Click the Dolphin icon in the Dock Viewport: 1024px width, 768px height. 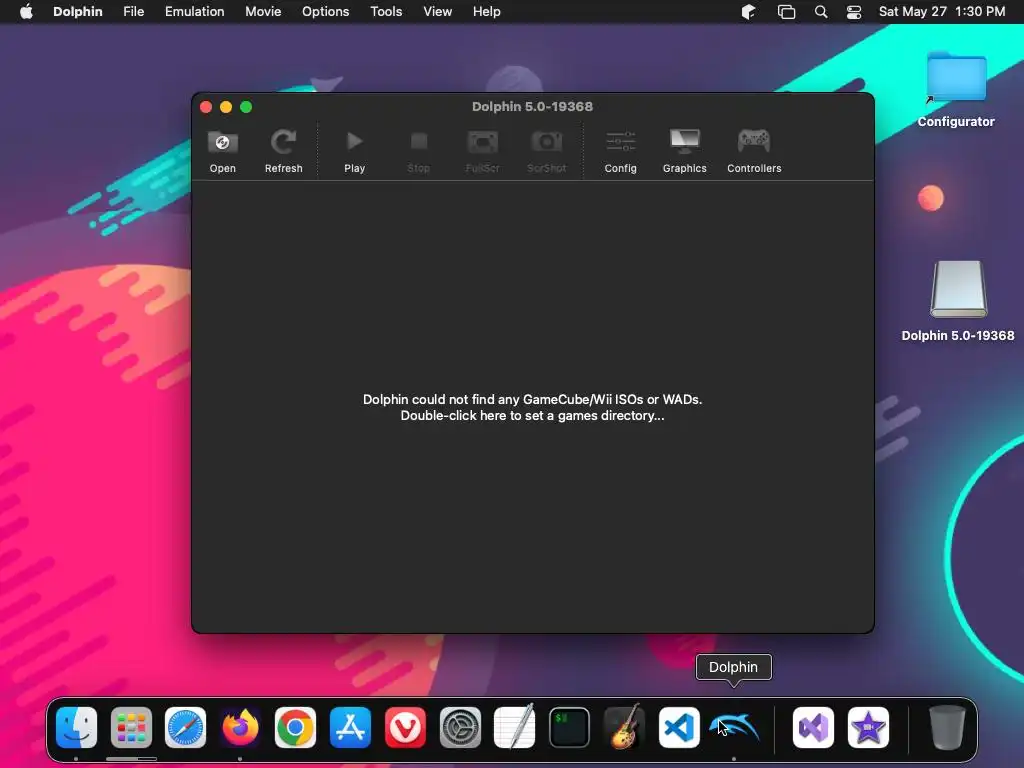coord(734,727)
